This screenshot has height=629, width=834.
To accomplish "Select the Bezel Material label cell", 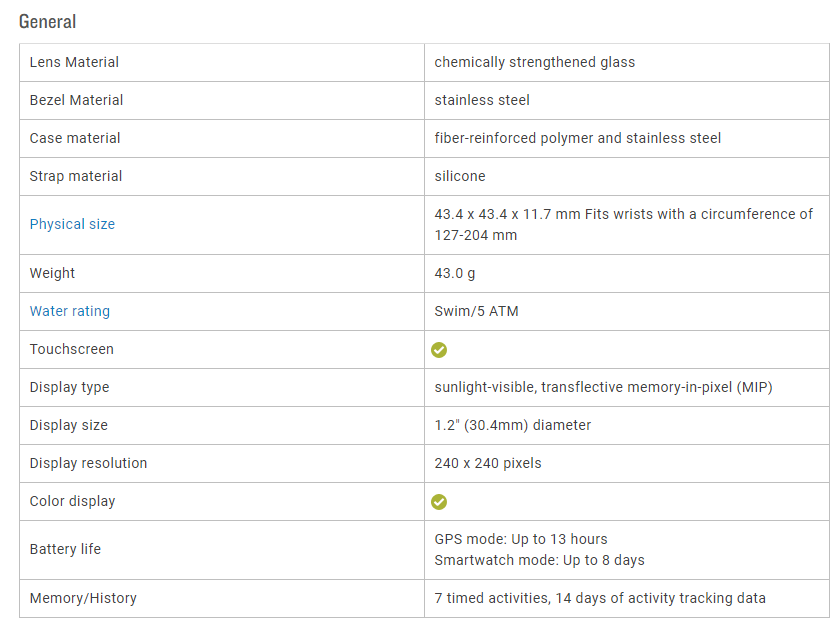I will click(x=77, y=100).
